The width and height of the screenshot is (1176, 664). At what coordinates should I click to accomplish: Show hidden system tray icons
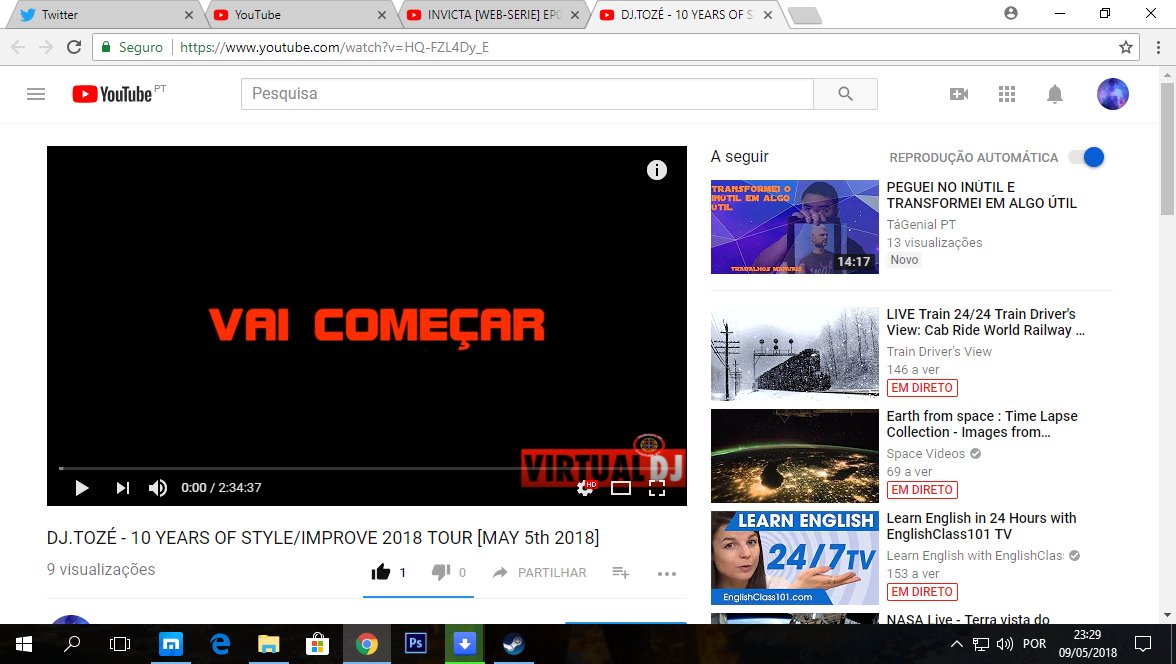coord(956,644)
